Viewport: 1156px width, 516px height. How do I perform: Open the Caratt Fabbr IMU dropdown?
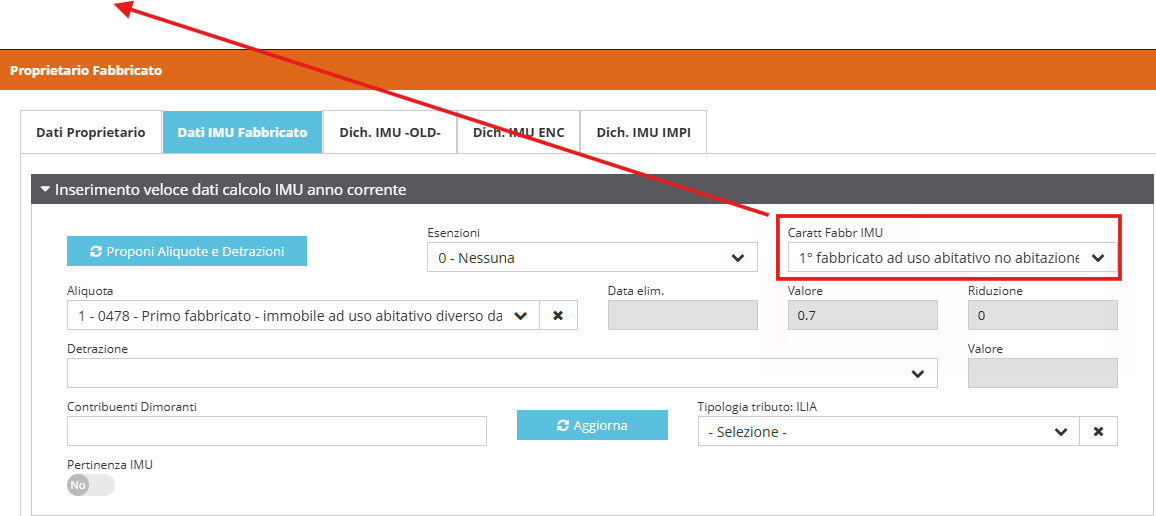(945, 258)
